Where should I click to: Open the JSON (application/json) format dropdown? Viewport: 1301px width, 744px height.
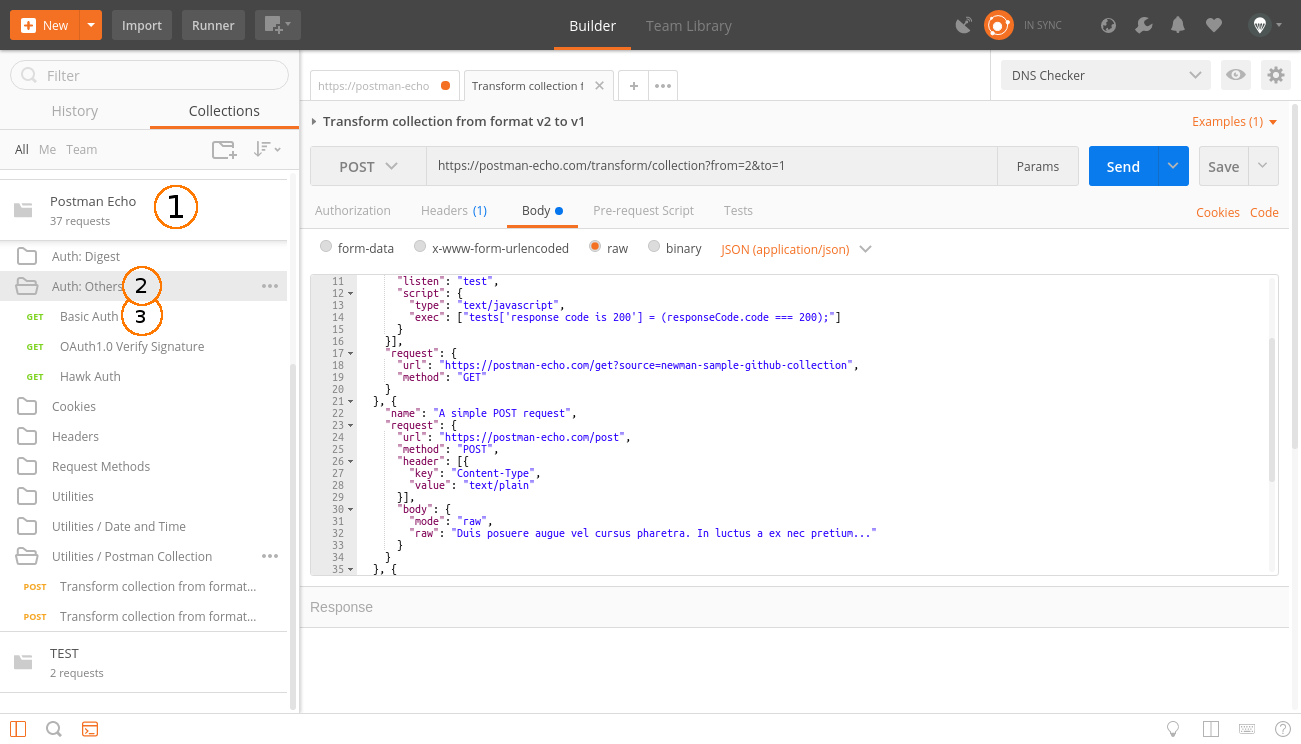click(x=795, y=247)
